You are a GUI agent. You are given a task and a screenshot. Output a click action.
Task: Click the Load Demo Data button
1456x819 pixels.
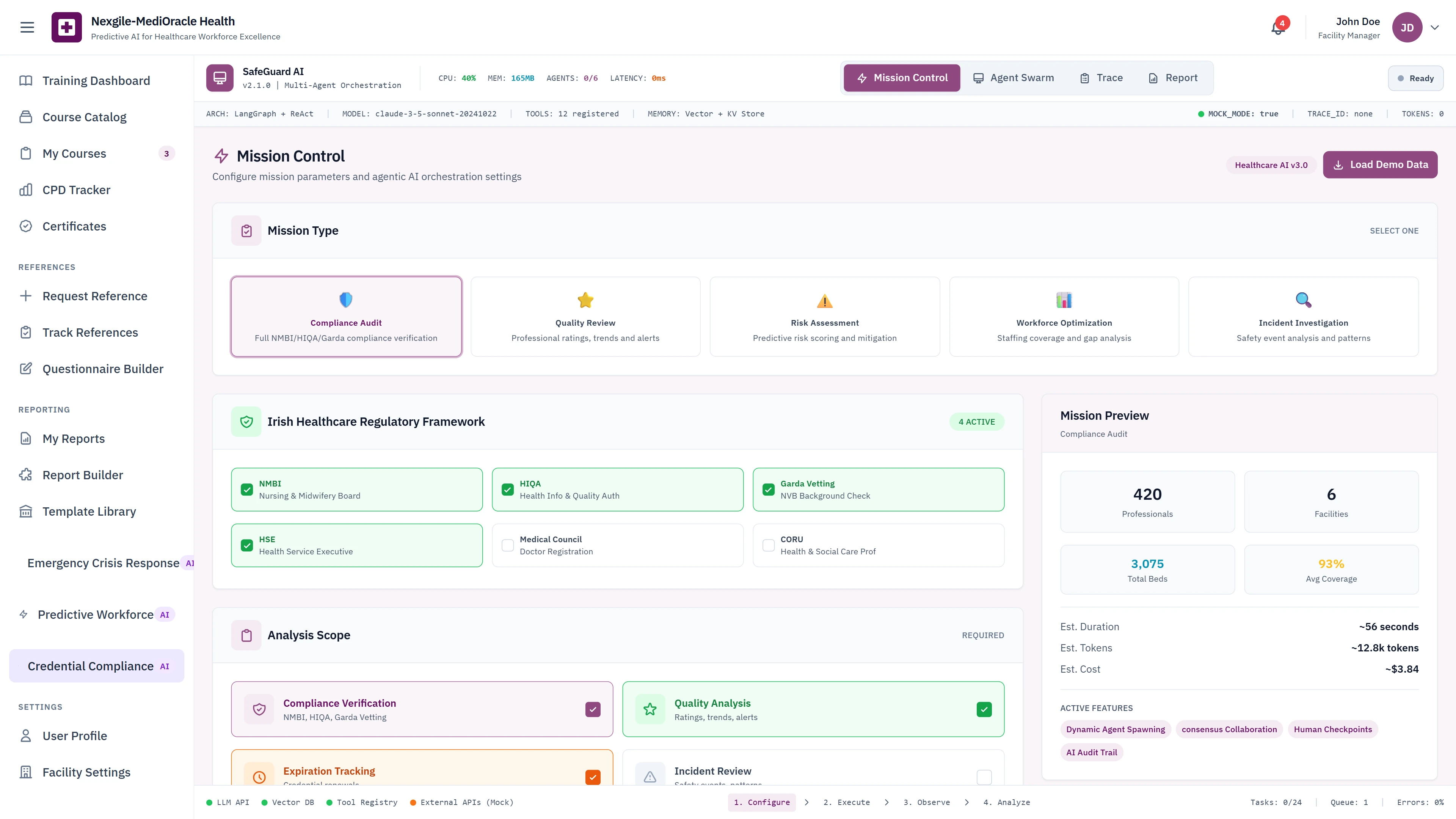1380,165
